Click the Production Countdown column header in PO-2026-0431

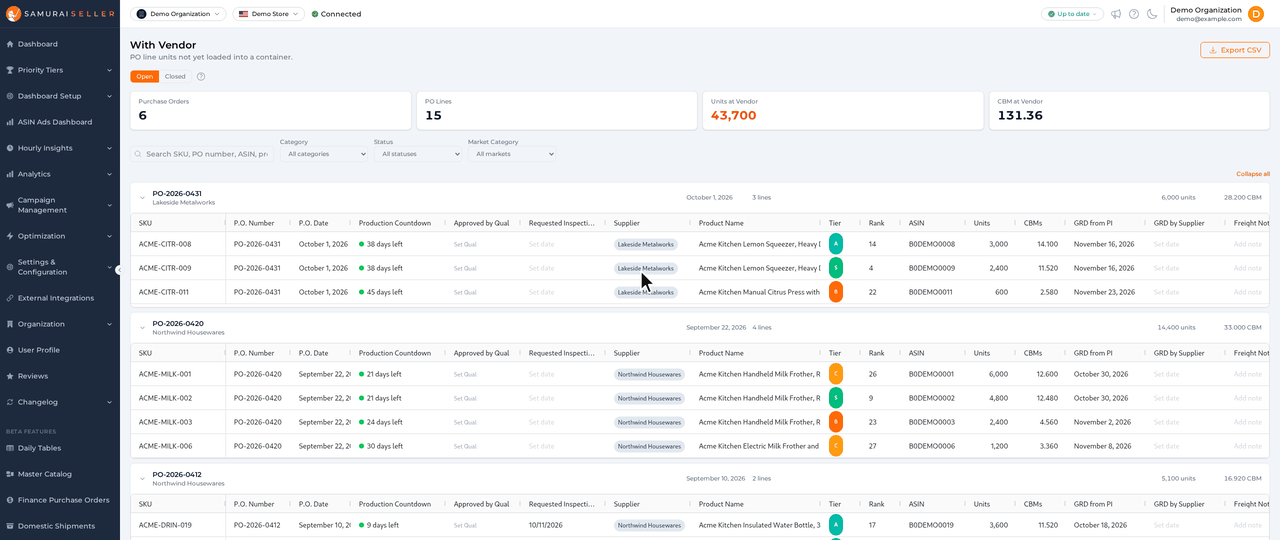click(395, 223)
